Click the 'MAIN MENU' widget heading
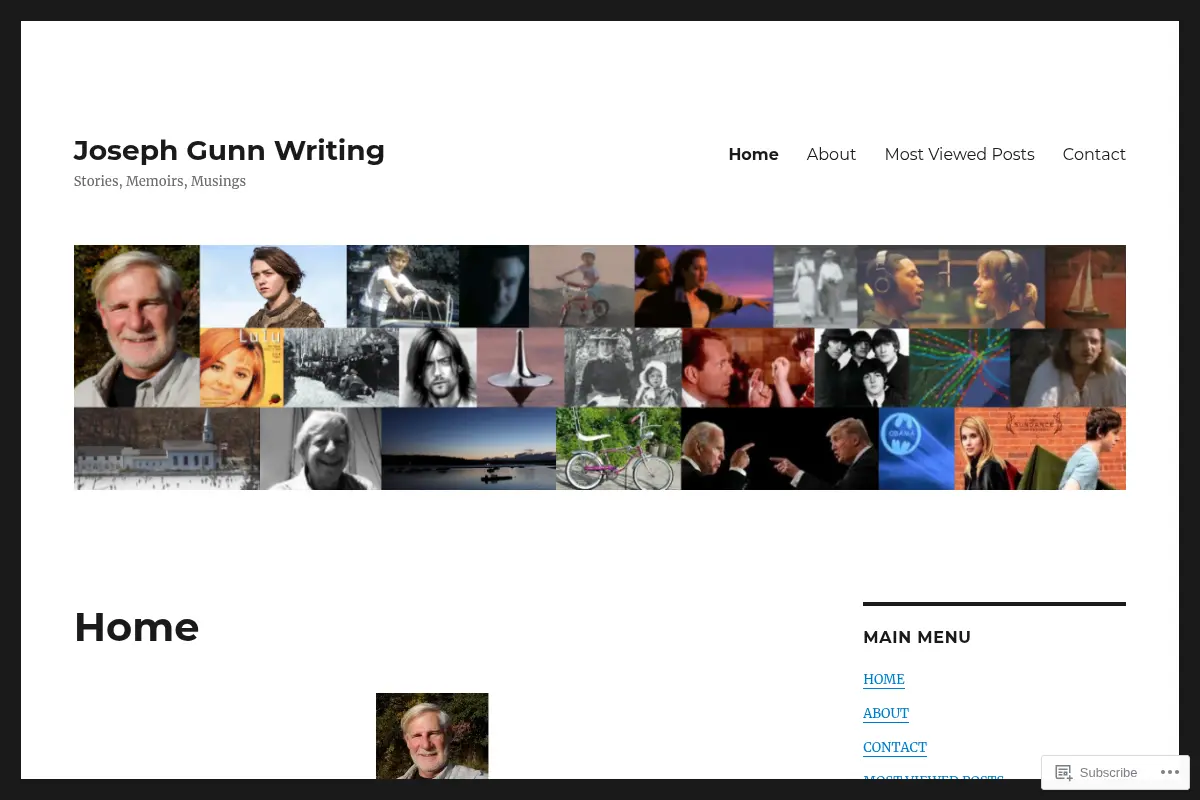Screen dimensions: 1200x800 pyautogui.click(x=917, y=637)
